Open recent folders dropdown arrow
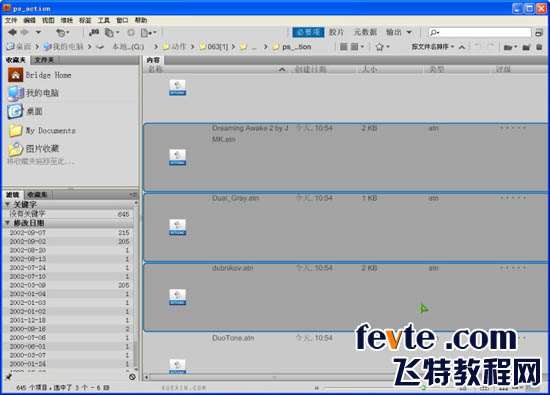 pos(38,32)
